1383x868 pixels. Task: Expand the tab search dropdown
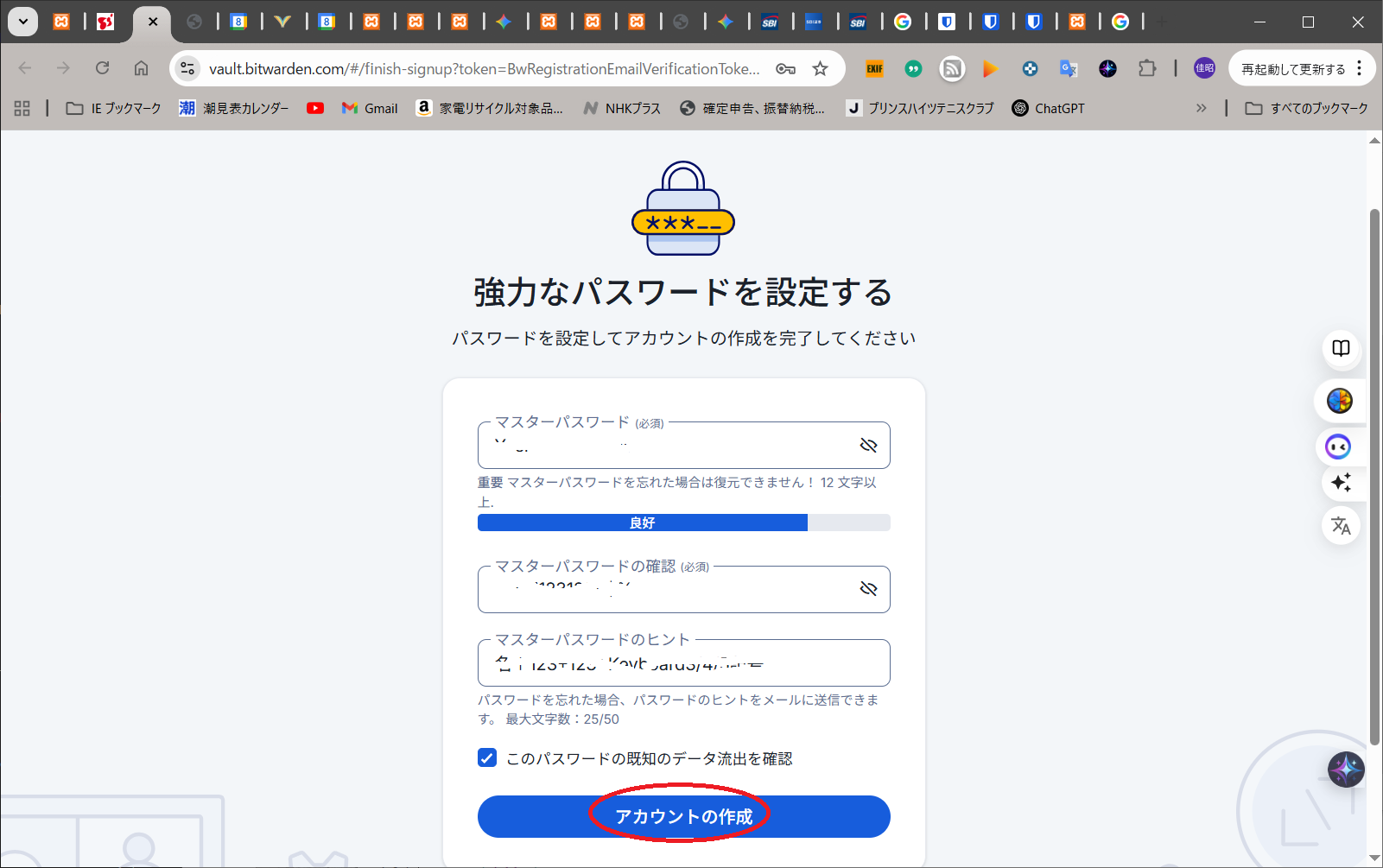pos(23,22)
